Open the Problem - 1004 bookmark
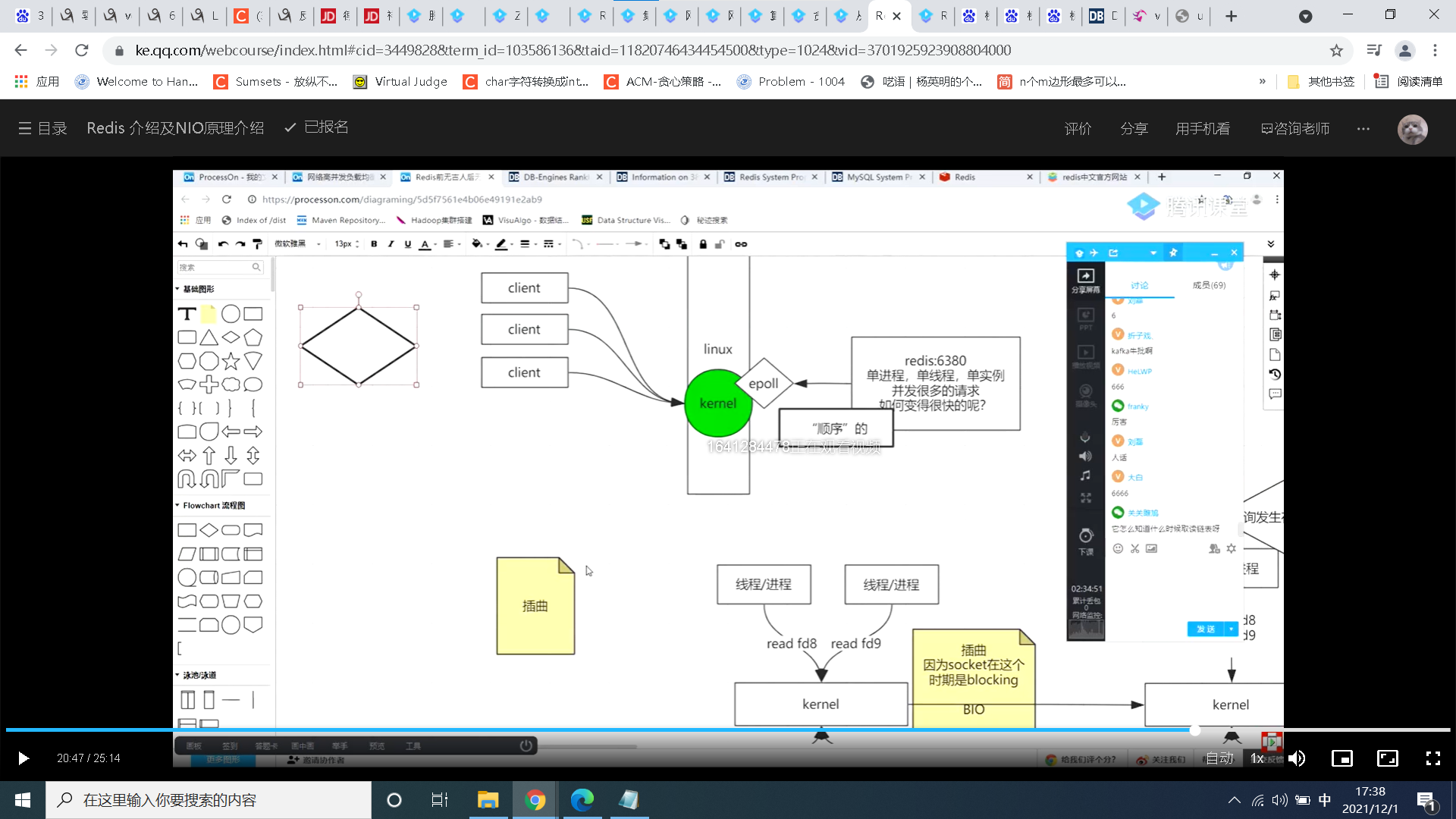This screenshot has width=1456, height=819. 791,81
